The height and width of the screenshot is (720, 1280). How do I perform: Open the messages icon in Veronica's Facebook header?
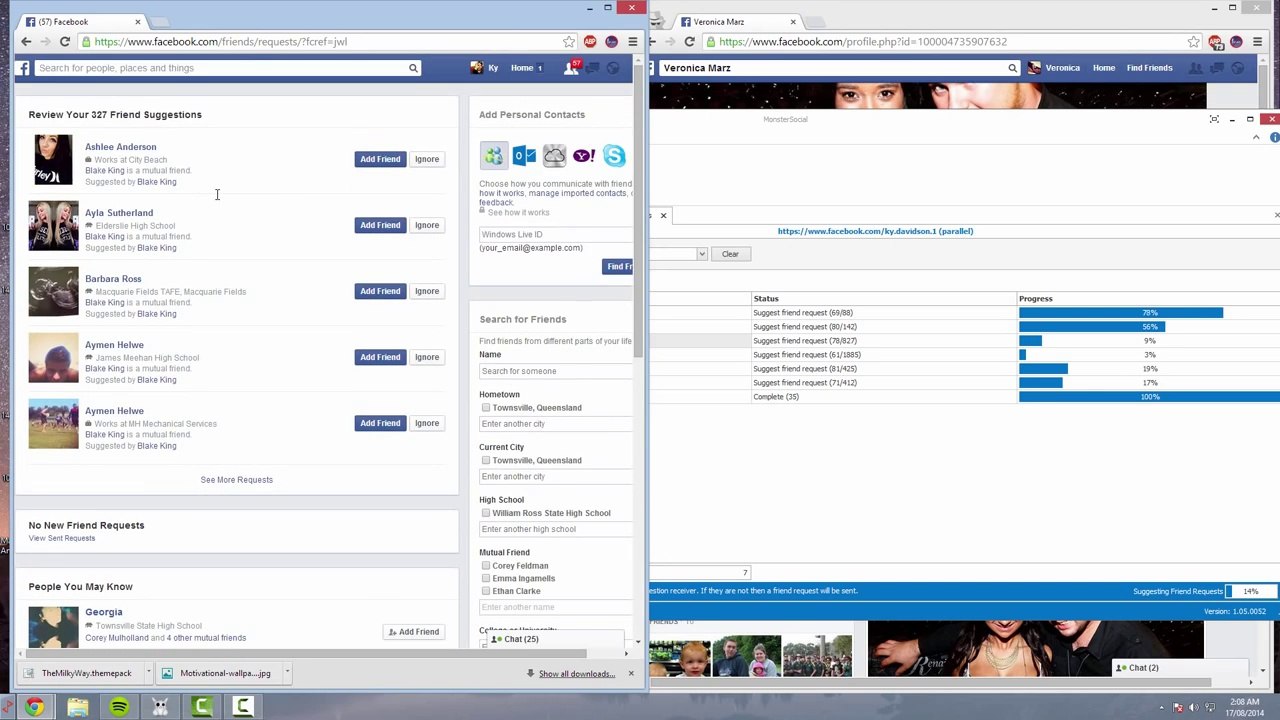(1215, 68)
